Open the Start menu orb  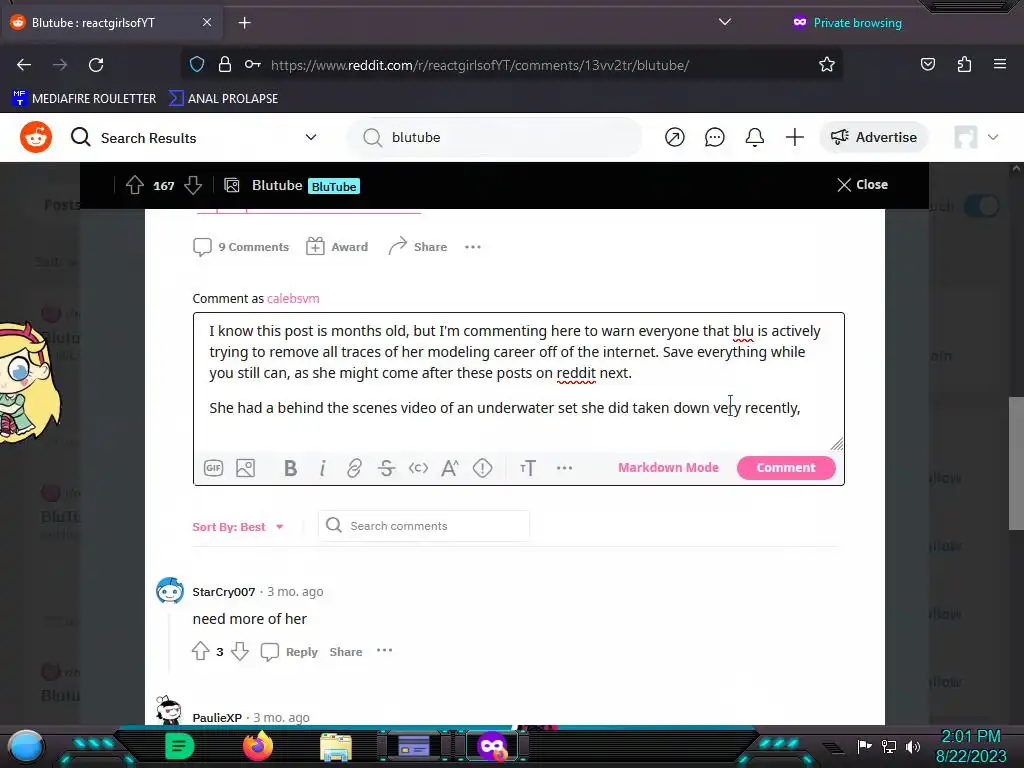tap(26, 746)
